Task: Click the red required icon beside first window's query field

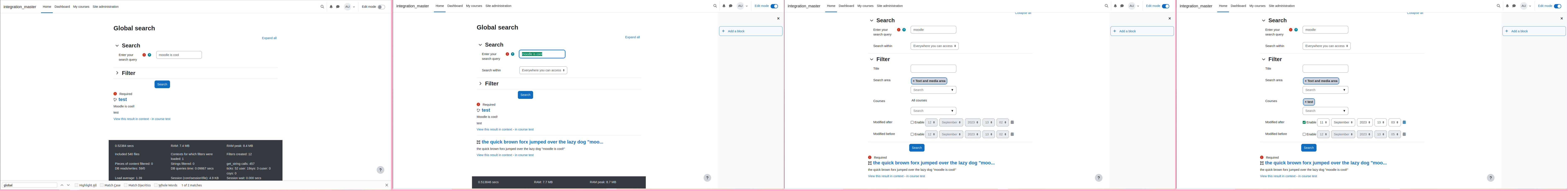Action: (x=144, y=55)
